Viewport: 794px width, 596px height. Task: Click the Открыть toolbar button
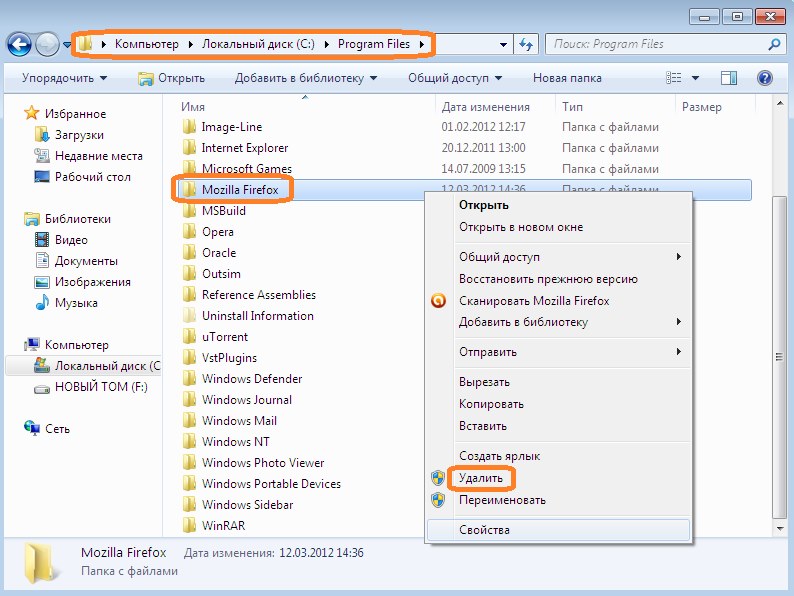pos(171,78)
